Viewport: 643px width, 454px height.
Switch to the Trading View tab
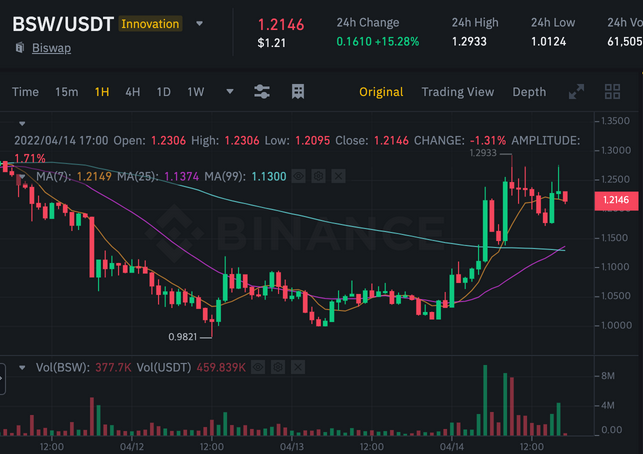click(458, 92)
